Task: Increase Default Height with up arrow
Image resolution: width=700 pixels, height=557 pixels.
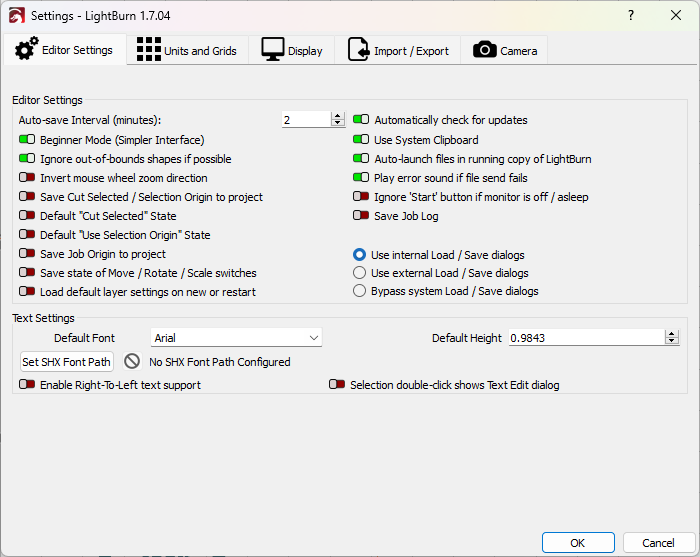Action: click(671, 334)
